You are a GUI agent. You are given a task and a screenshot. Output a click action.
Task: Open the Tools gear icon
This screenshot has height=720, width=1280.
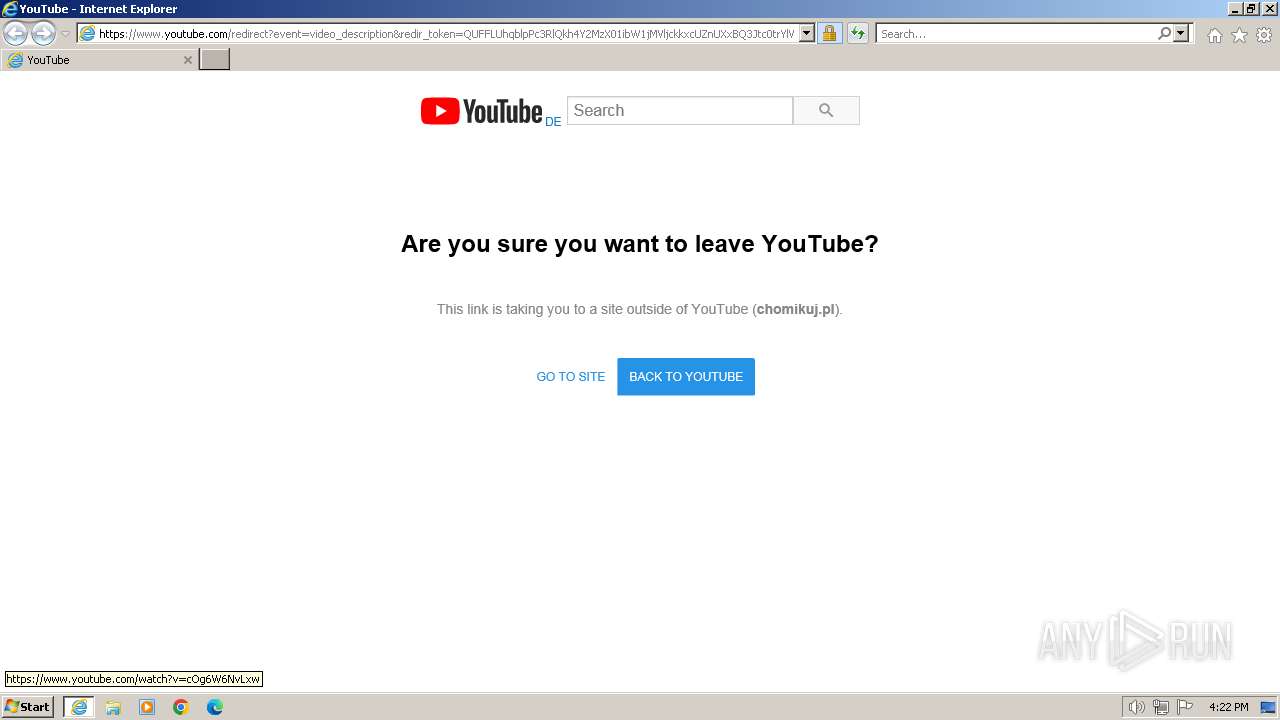pos(1264,35)
